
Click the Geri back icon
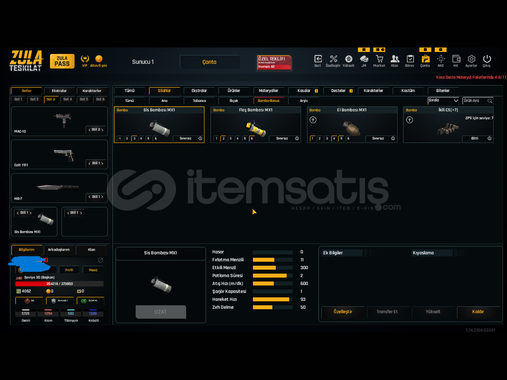[318, 61]
